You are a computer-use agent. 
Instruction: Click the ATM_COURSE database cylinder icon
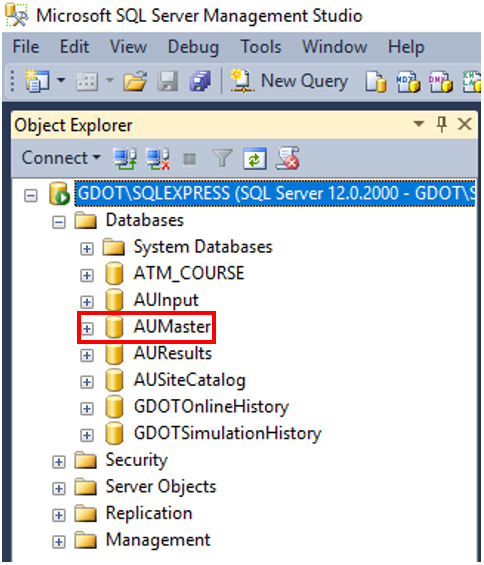tap(114, 274)
